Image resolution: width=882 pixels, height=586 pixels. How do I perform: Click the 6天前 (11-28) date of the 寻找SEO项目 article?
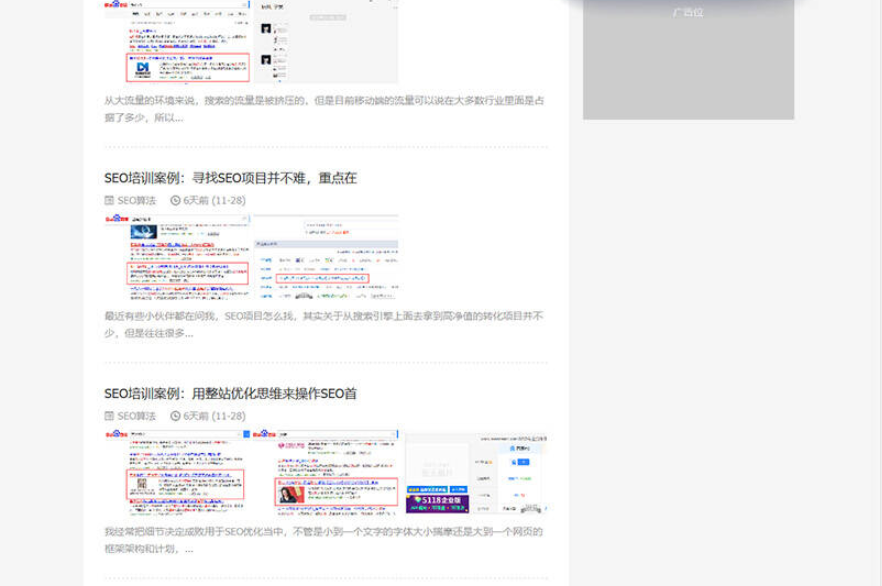[214, 200]
